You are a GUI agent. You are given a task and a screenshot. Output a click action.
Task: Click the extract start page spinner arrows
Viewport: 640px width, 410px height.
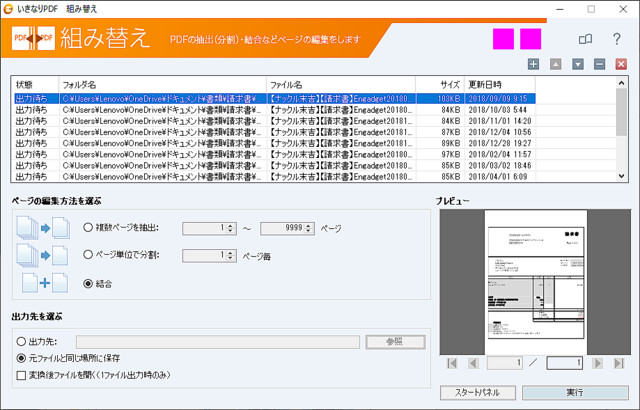(x=231, y=228)
